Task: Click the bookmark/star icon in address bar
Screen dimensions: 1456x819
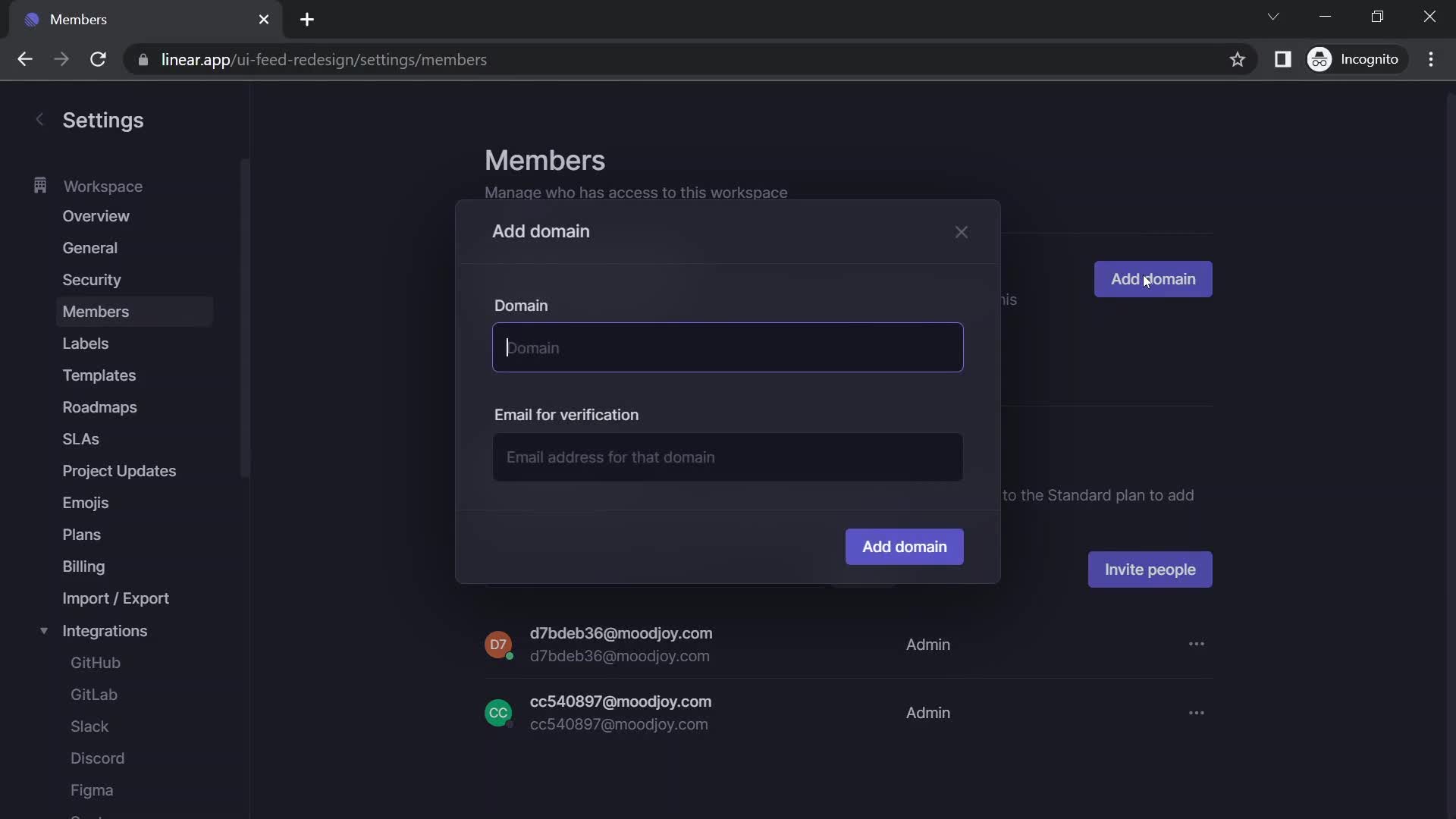Action: [1237, 59]
